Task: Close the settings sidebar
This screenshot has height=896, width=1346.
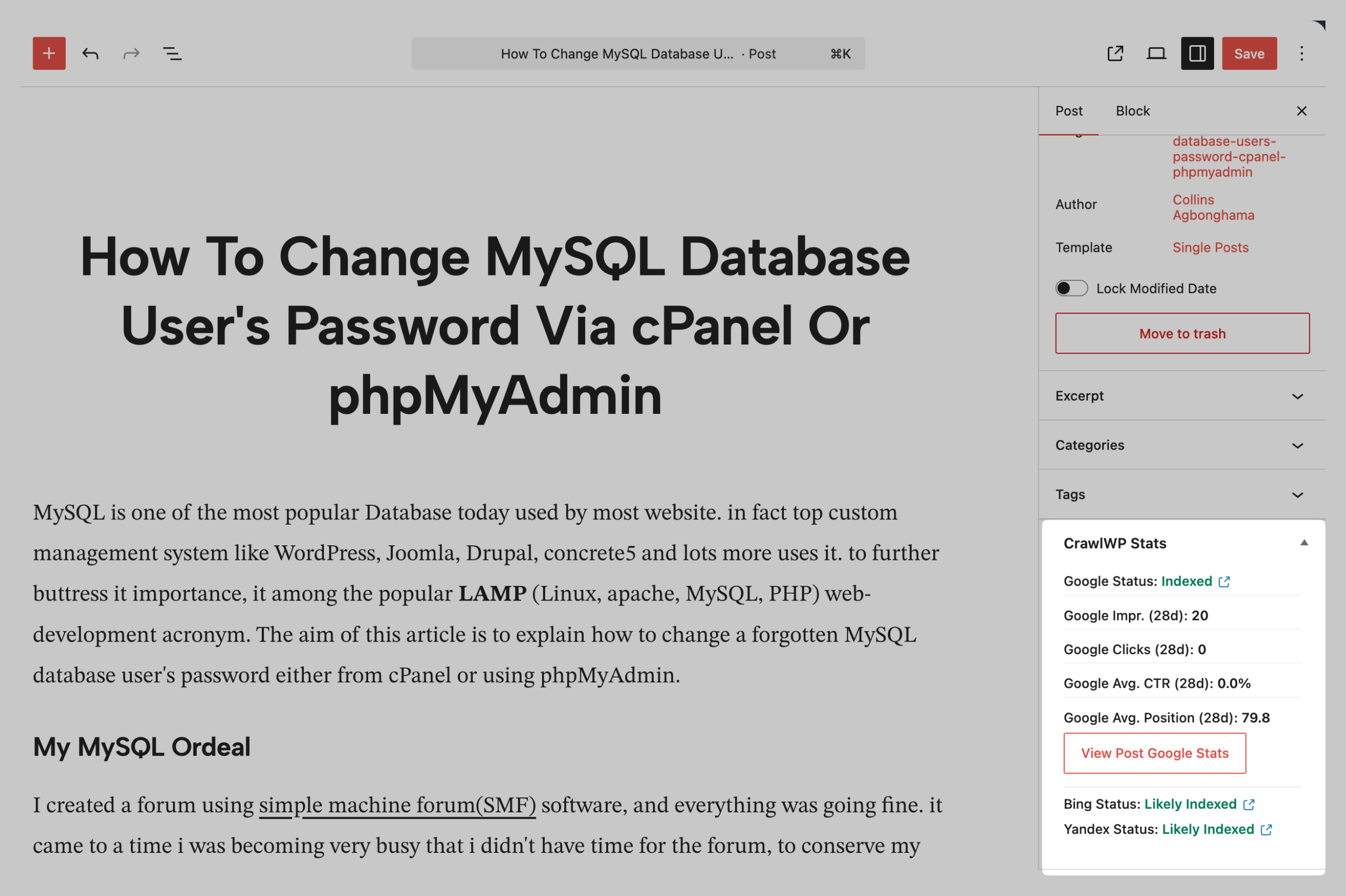Action: [x=1301, y=111]
